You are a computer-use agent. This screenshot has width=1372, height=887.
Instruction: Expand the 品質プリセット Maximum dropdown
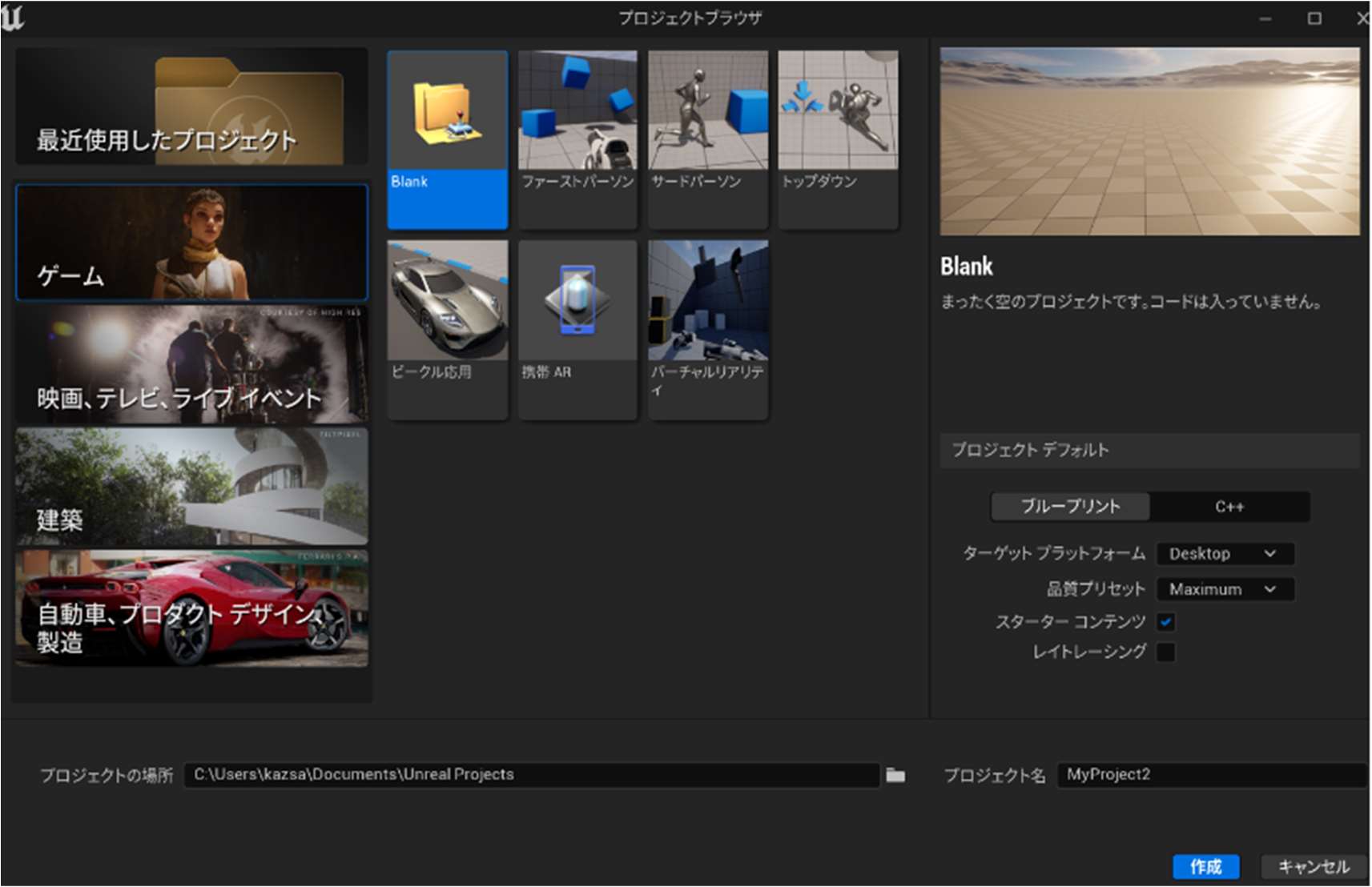point(1225,590)
